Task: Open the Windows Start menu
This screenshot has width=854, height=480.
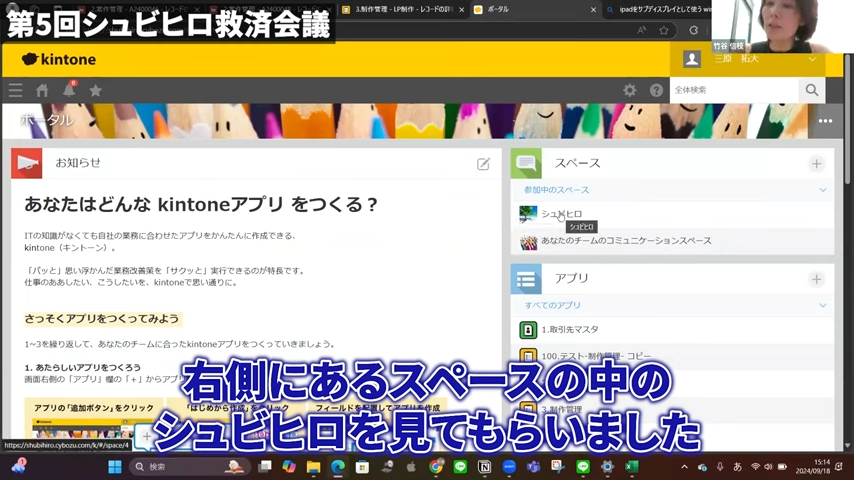Action: click(114, 467)
